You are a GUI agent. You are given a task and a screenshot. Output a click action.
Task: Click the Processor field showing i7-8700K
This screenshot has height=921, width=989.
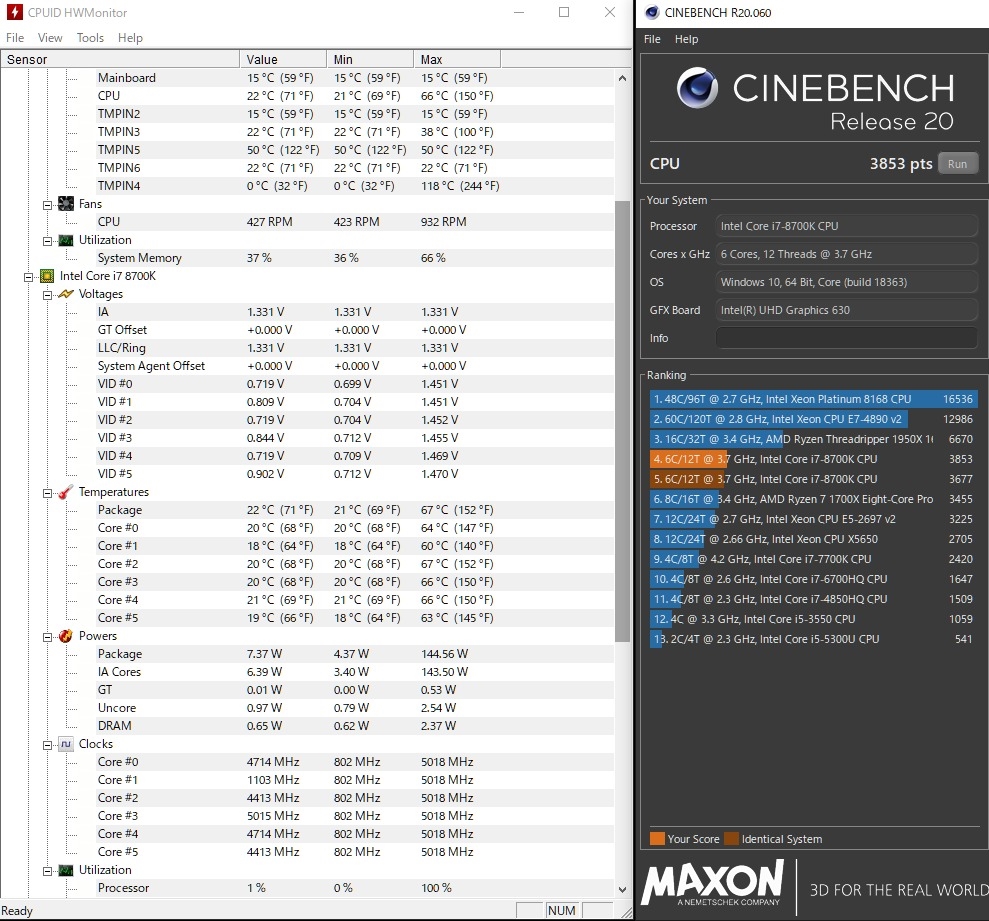coord(846,226)
